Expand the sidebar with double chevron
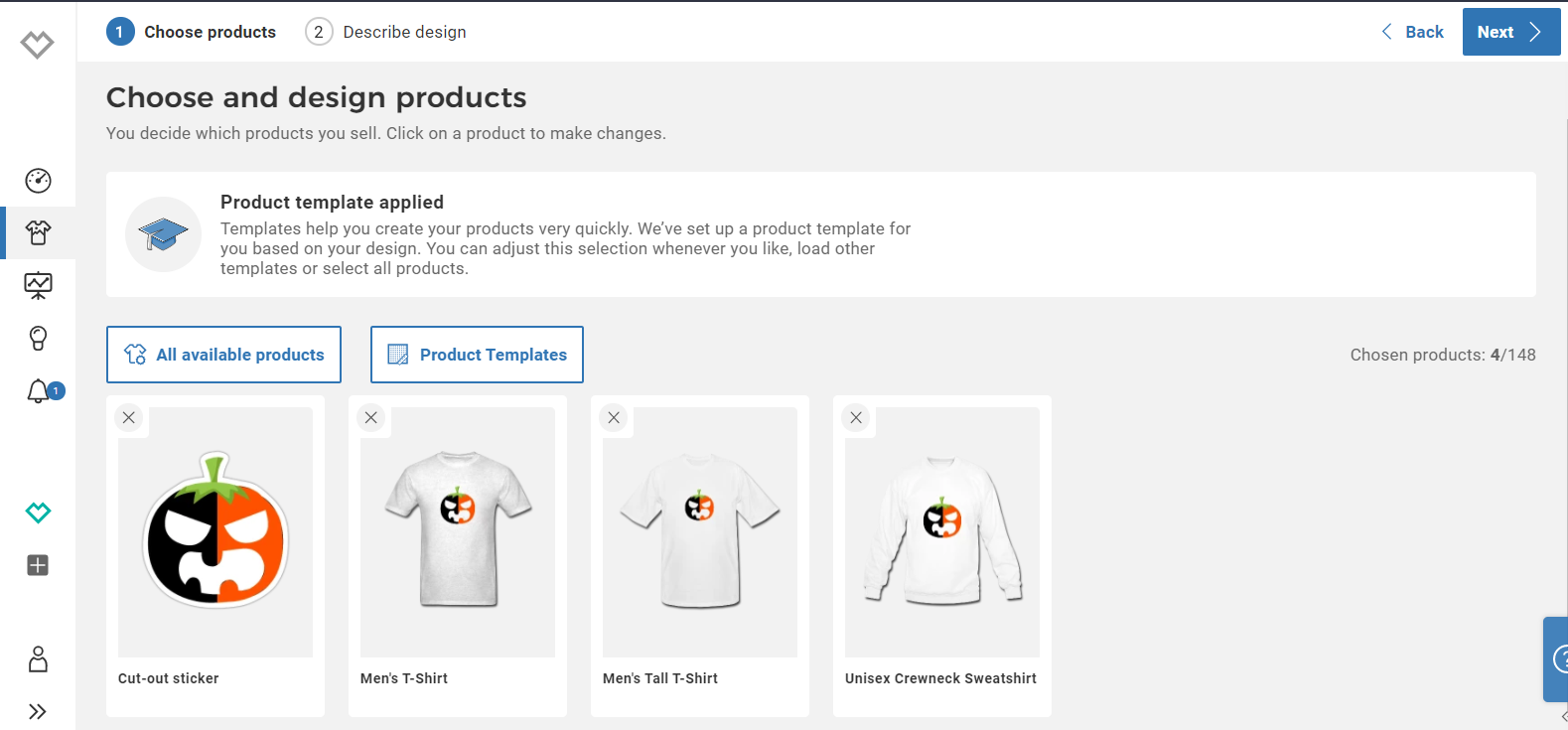 pos(38,710)
